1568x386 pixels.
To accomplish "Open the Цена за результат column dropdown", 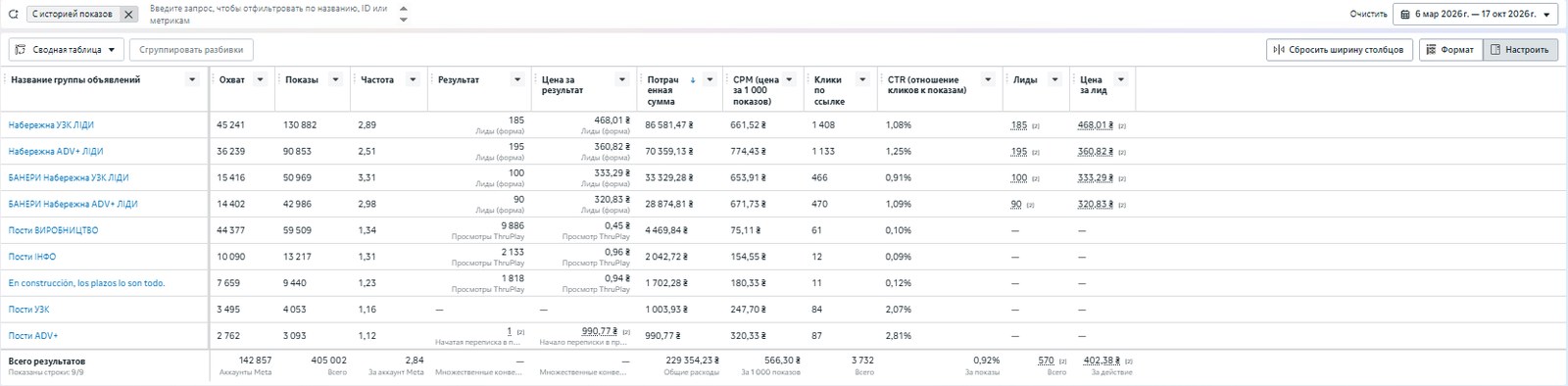I will [x=622, y=80].
